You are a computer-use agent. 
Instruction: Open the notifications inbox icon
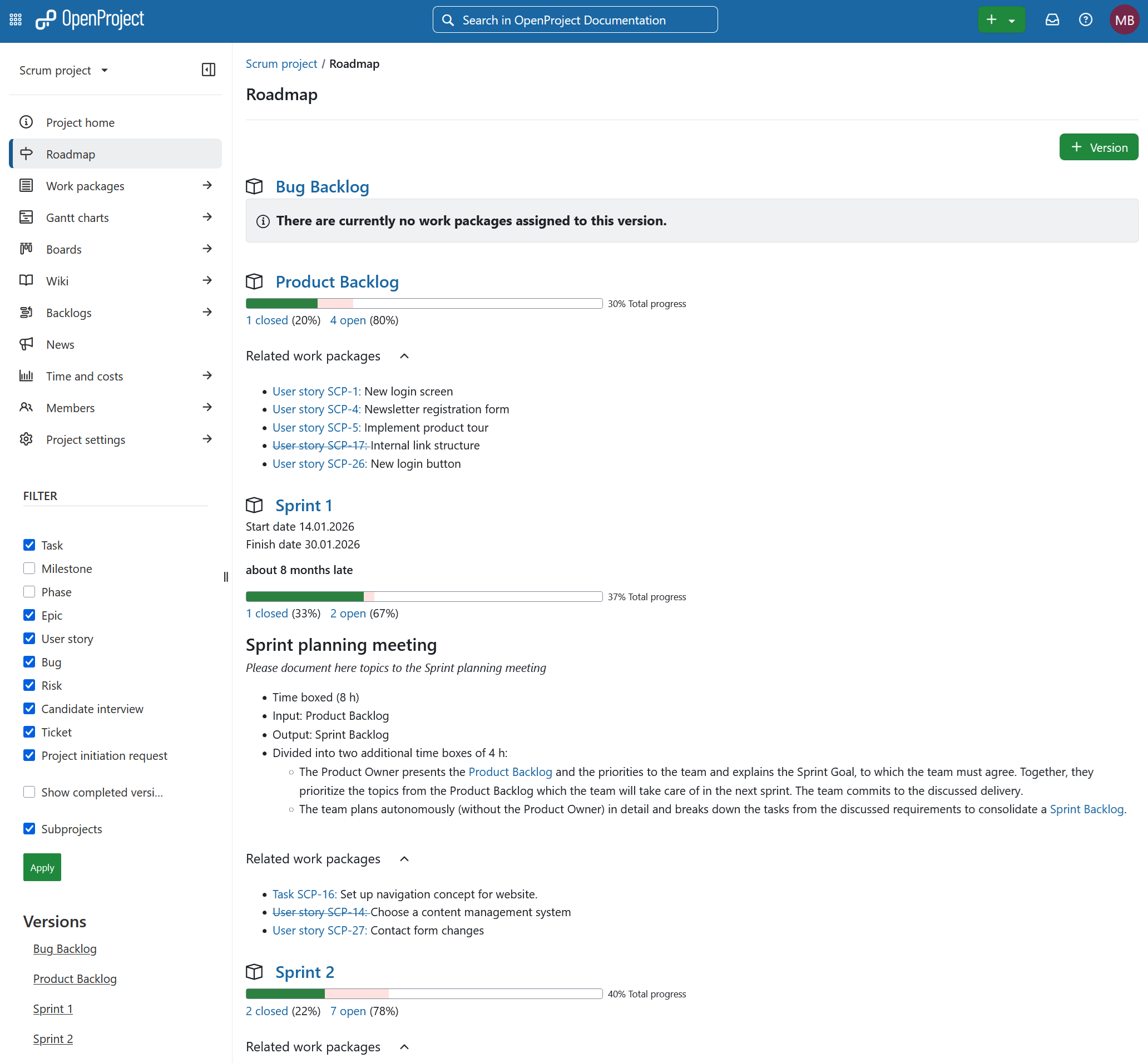coord(1052,20)
